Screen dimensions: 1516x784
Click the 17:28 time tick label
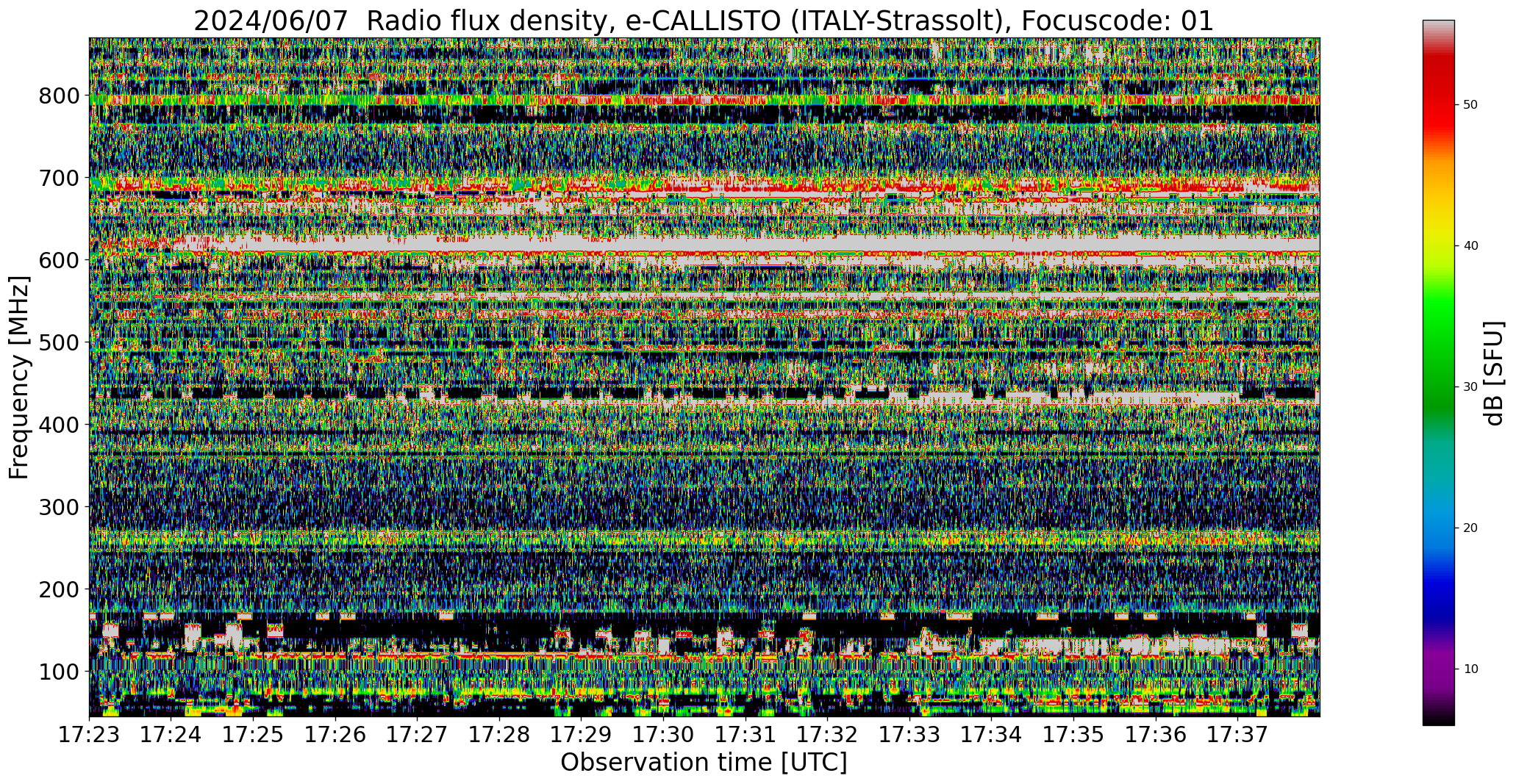pyautogui.click(x=499, y=735)
